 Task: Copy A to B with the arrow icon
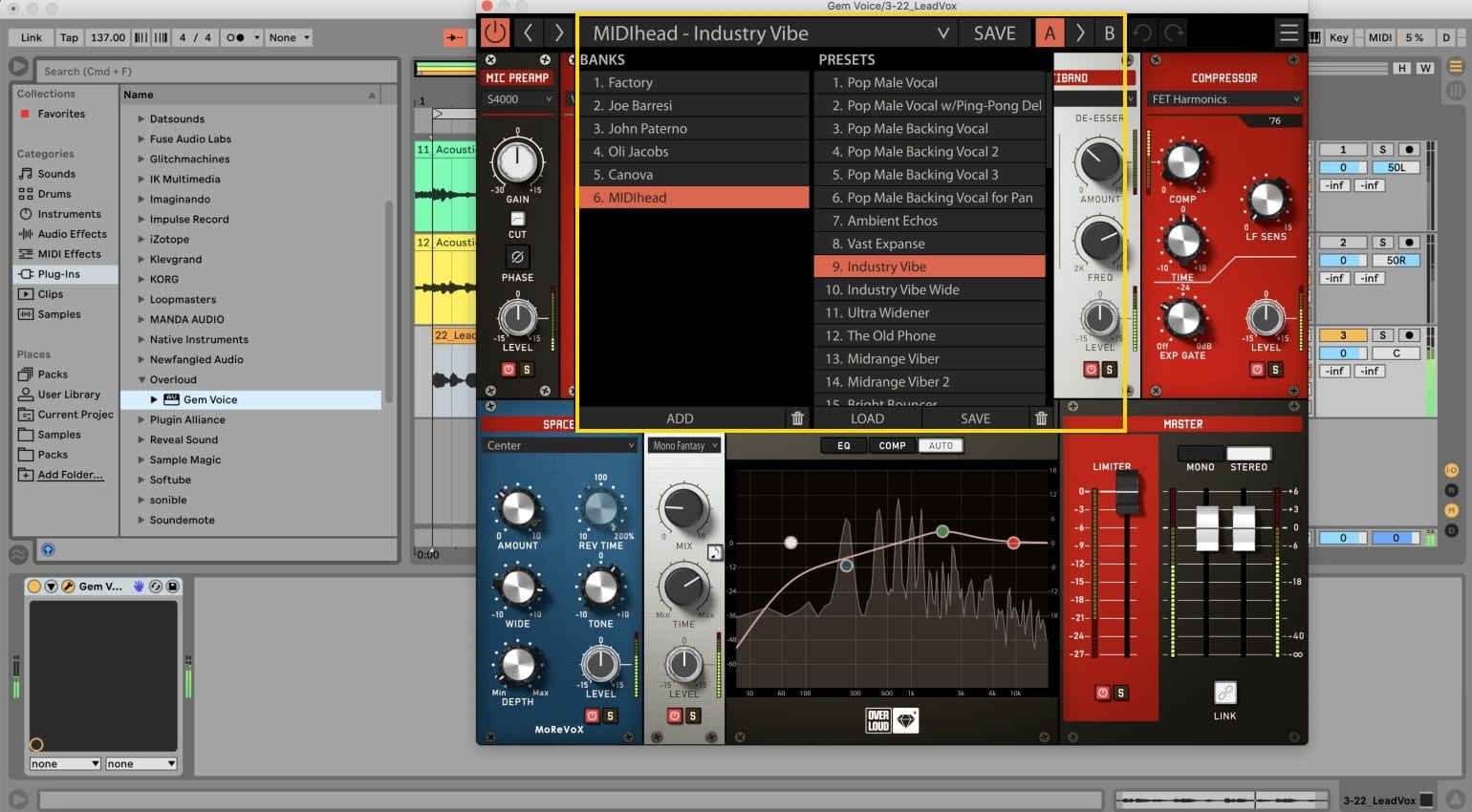(1080, 32)
